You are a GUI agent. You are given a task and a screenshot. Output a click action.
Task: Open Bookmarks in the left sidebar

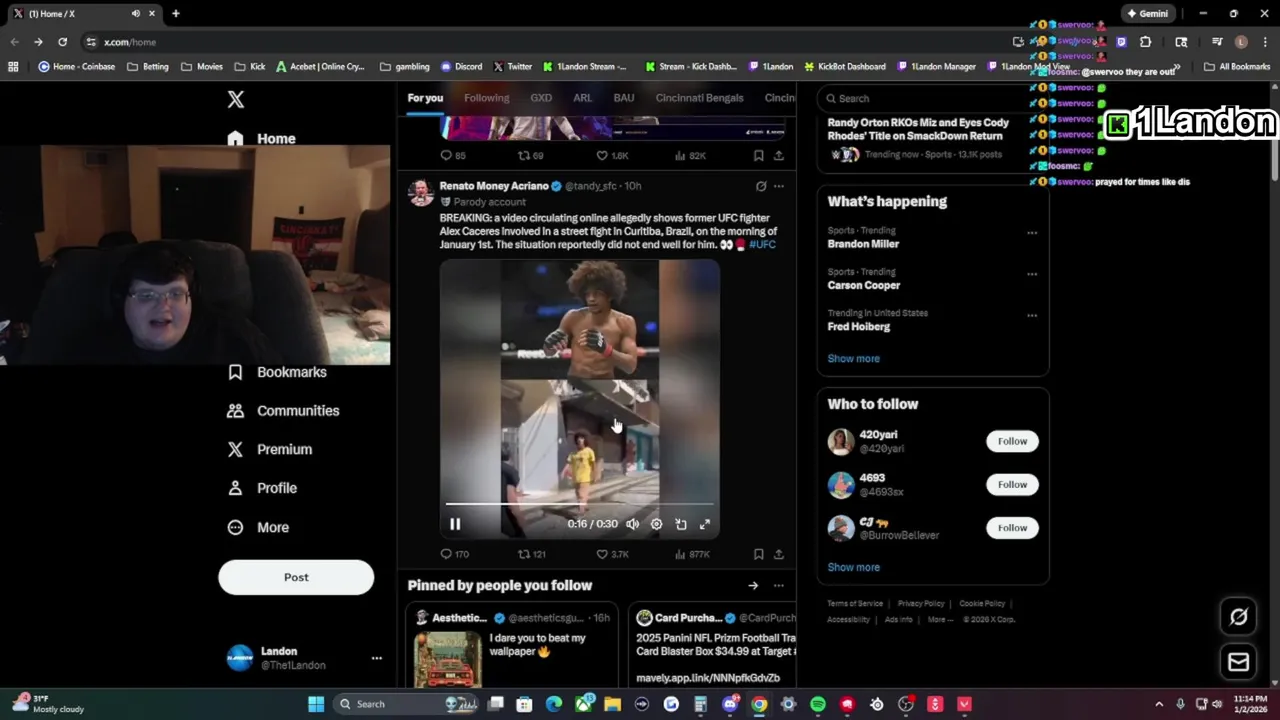click(x=277, y=372)
